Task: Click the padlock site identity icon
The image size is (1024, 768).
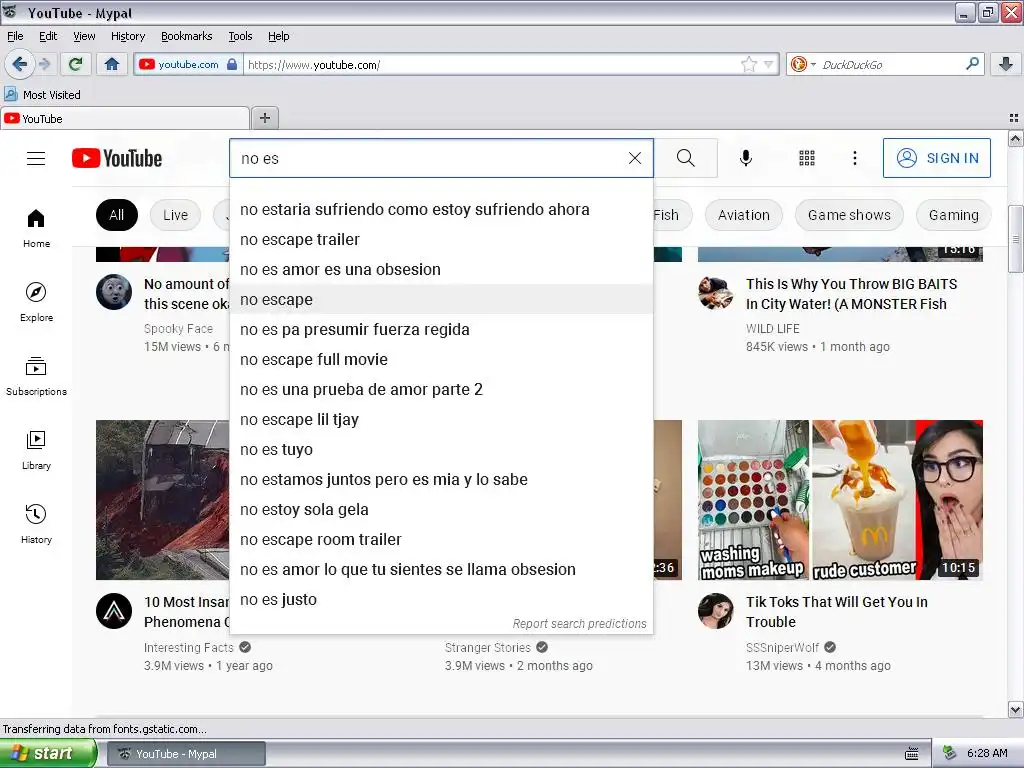Action: pyautogui.click(x=232, y=64)
